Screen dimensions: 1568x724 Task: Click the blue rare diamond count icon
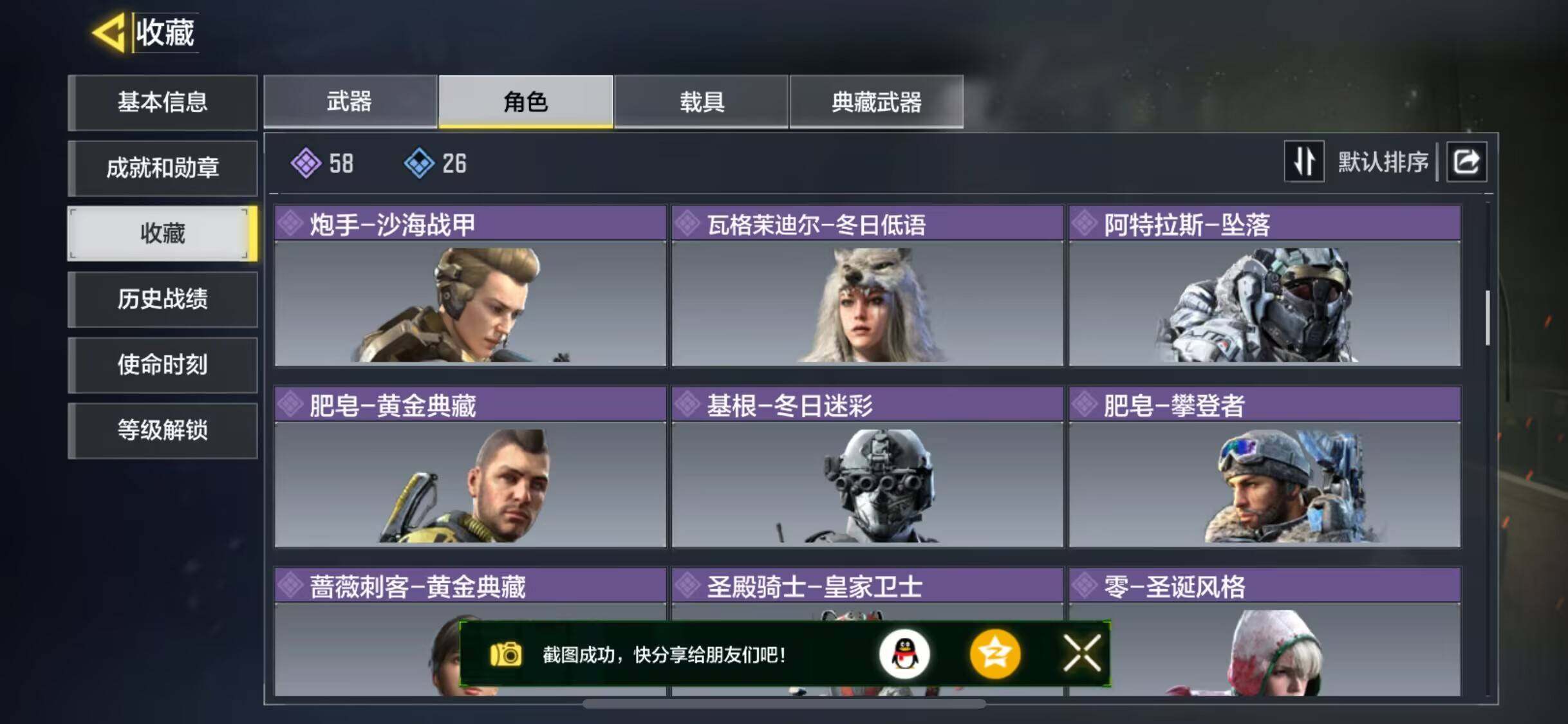(x=419, y=163)
